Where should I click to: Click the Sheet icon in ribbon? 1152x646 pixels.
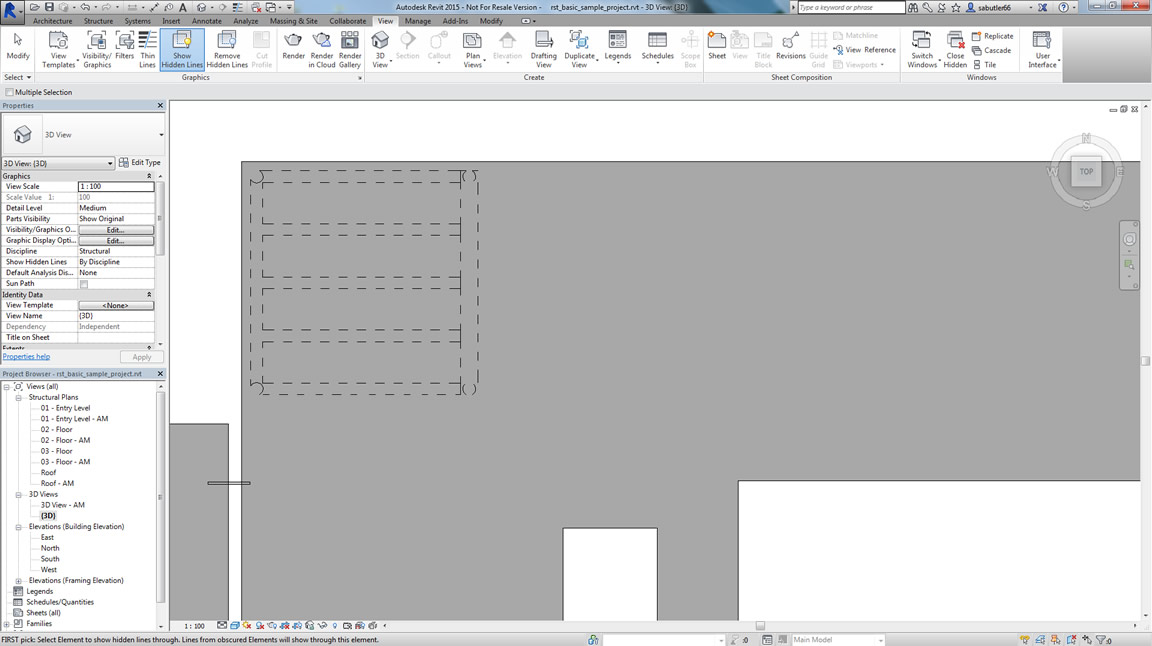tap(717, 46)
